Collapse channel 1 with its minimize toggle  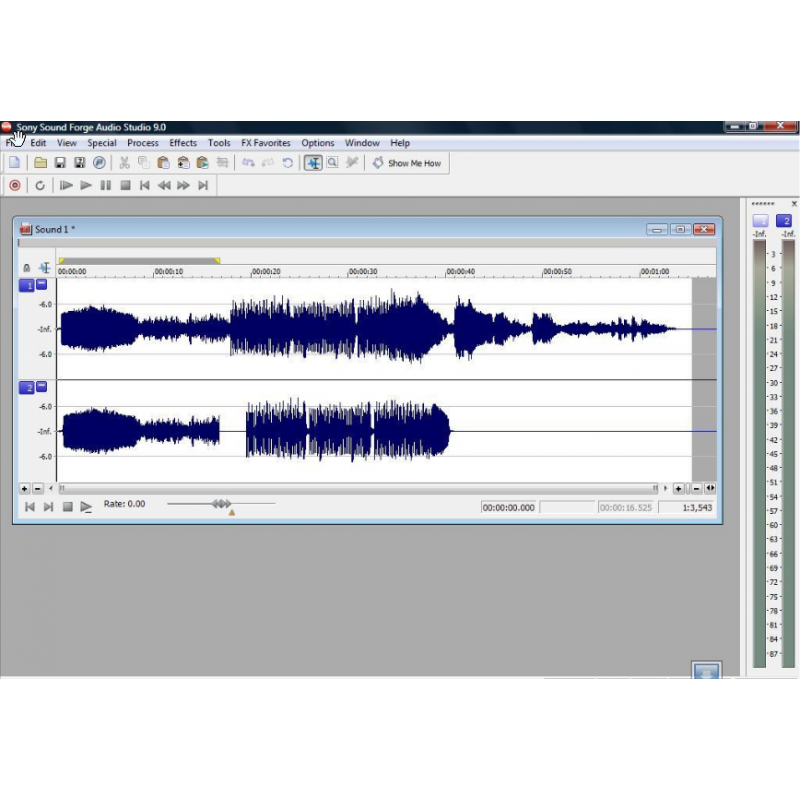42,284
